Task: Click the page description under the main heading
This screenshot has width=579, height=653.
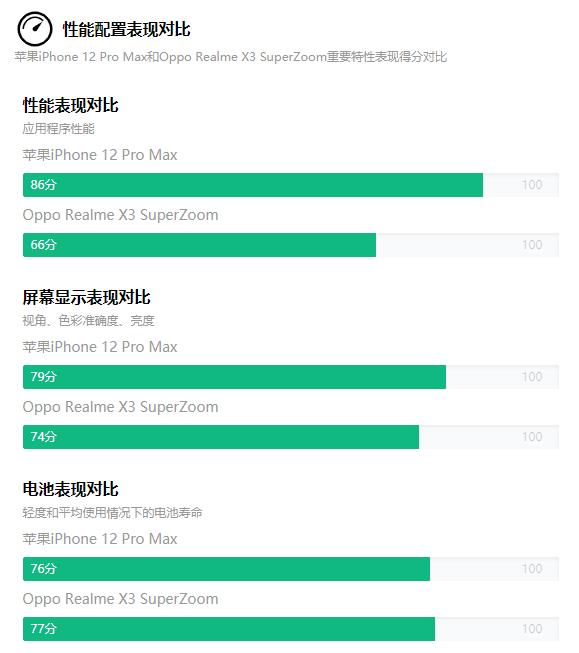Action: (231, 57)
